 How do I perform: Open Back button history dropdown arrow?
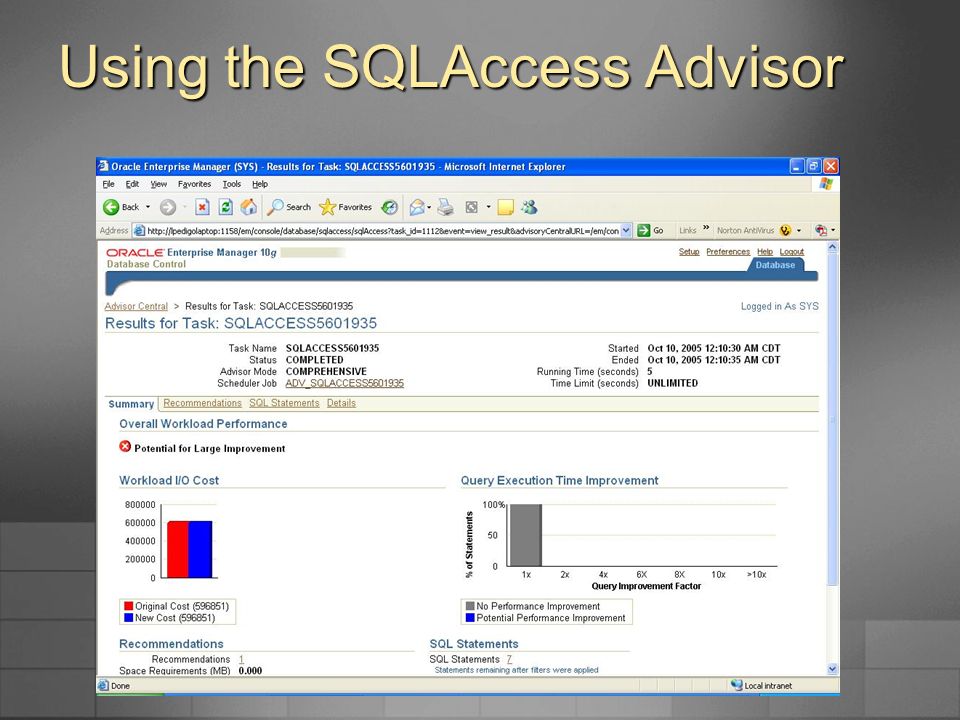click(x=148, y=208)
